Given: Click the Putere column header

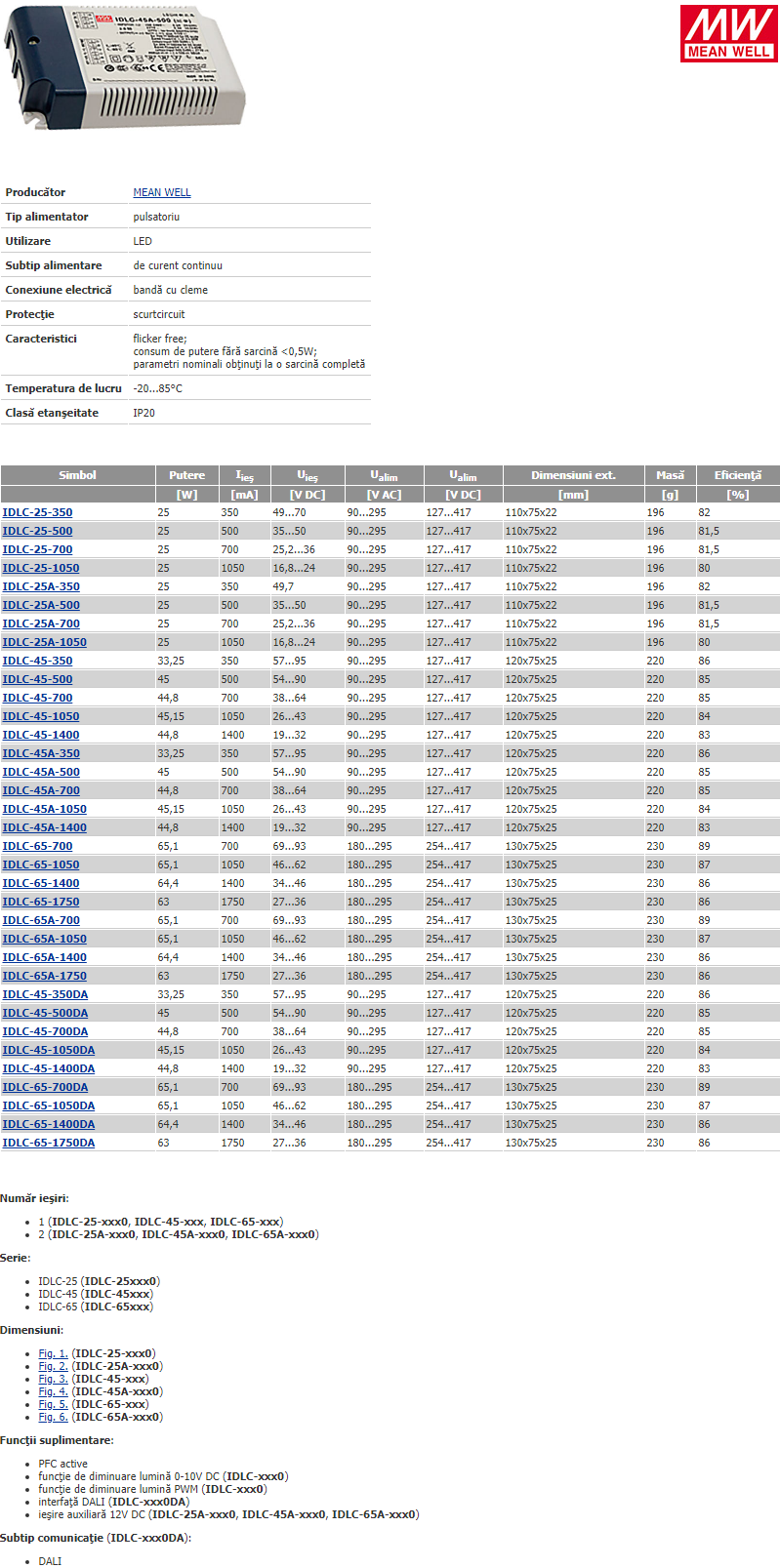Looking at the screenshot, I should (x=186, y=475).
